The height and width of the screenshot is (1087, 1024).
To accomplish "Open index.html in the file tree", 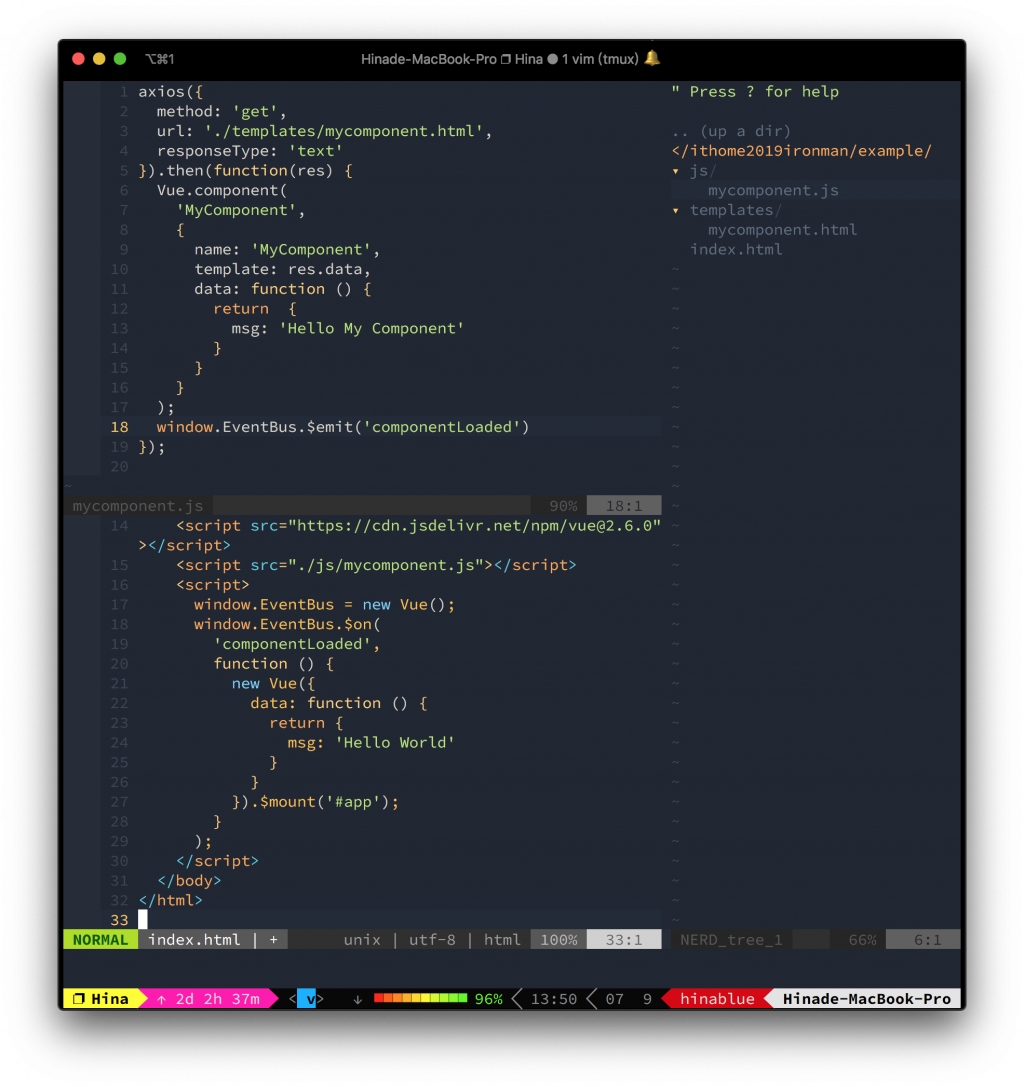I will click(736, 250).
